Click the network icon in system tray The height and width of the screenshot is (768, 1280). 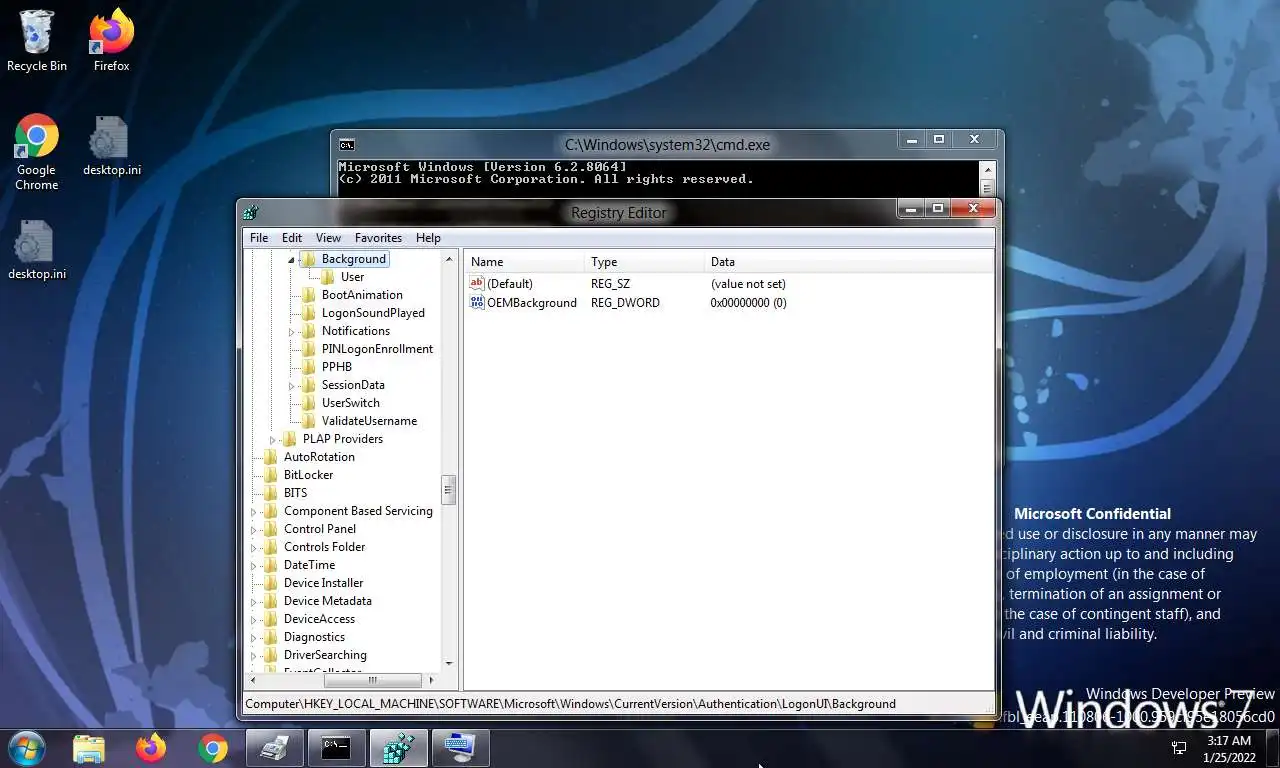[1180, 748]
